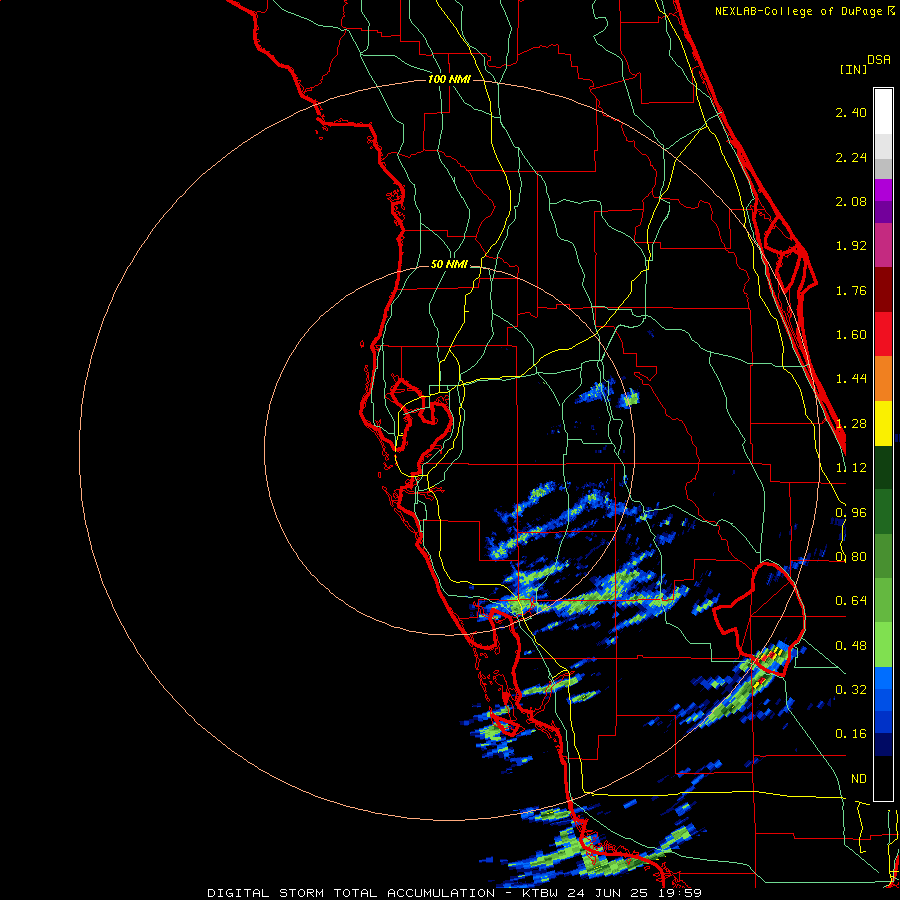This screenshot has width=900, height=900.
Task: Click the '0.48' legend value
Action: (x=851, y=646)
